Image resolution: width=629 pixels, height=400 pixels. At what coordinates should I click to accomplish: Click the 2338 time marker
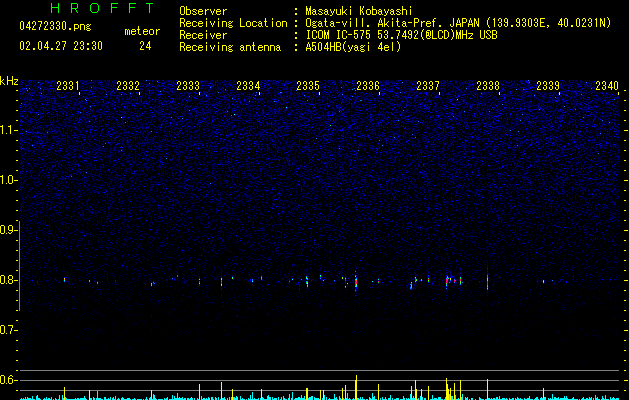(x=488, y=85)
